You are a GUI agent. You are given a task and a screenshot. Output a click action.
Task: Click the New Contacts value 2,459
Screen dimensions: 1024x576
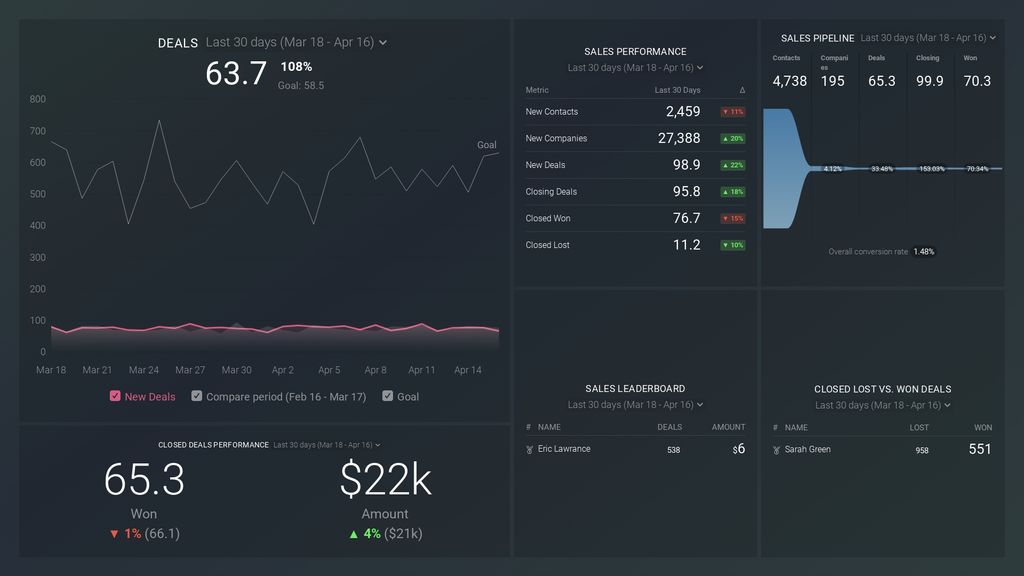click(x=683, y=112)
